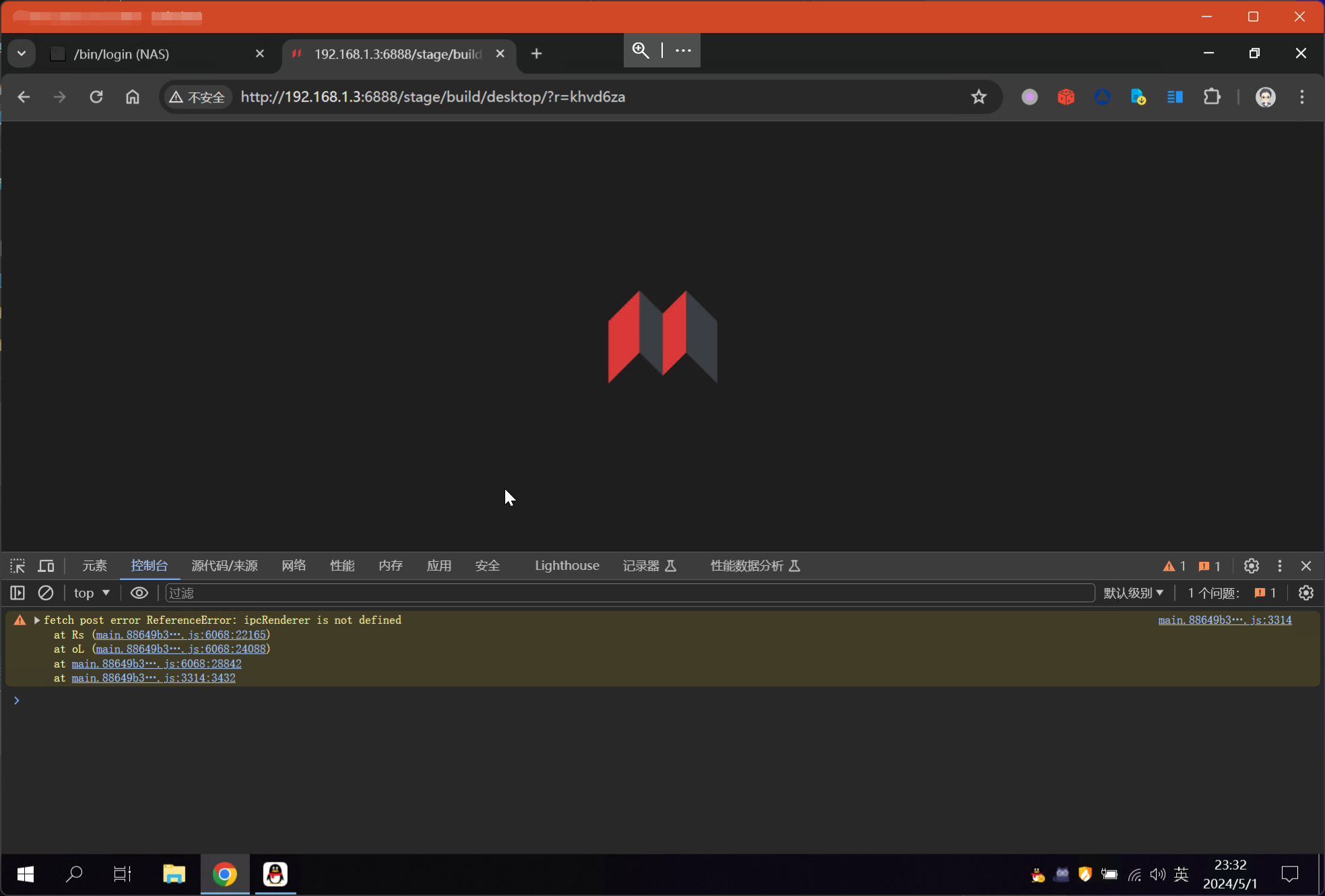Toggle console sidebar panel icon
The image size is (1325, 896).
point(18,593)
